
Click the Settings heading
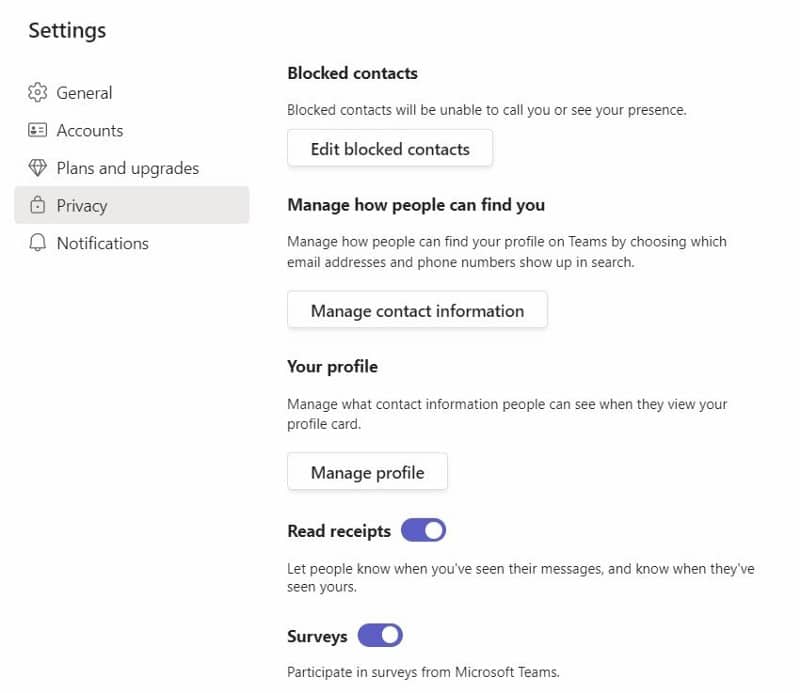point(66,31)
